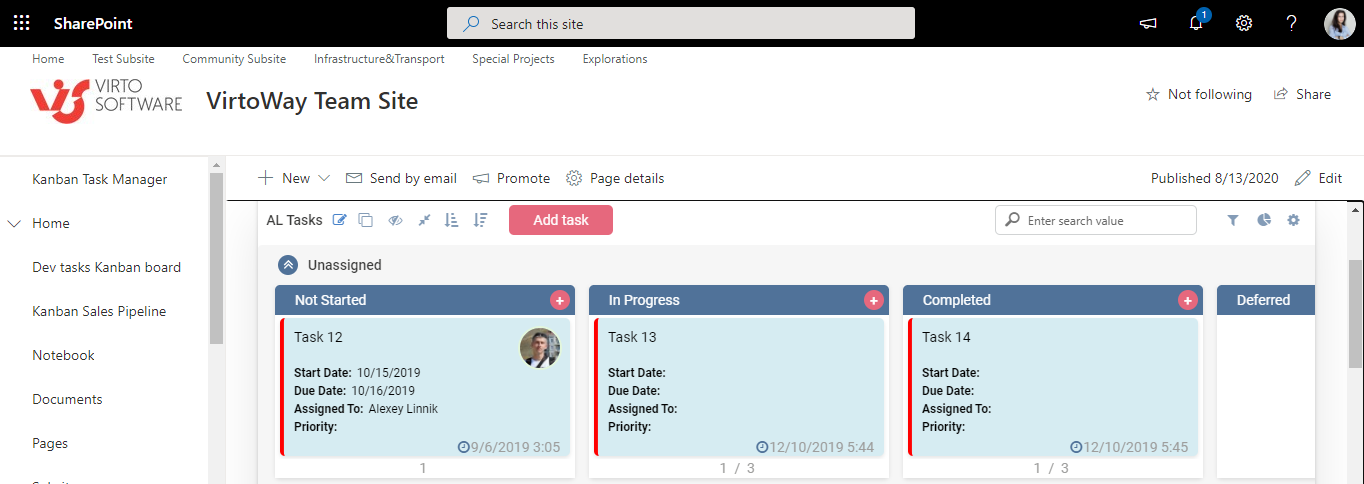Open the New dropdown chevron
Image resolution: width=1364 pixels, height=484 pixels.
click(324, 178)
